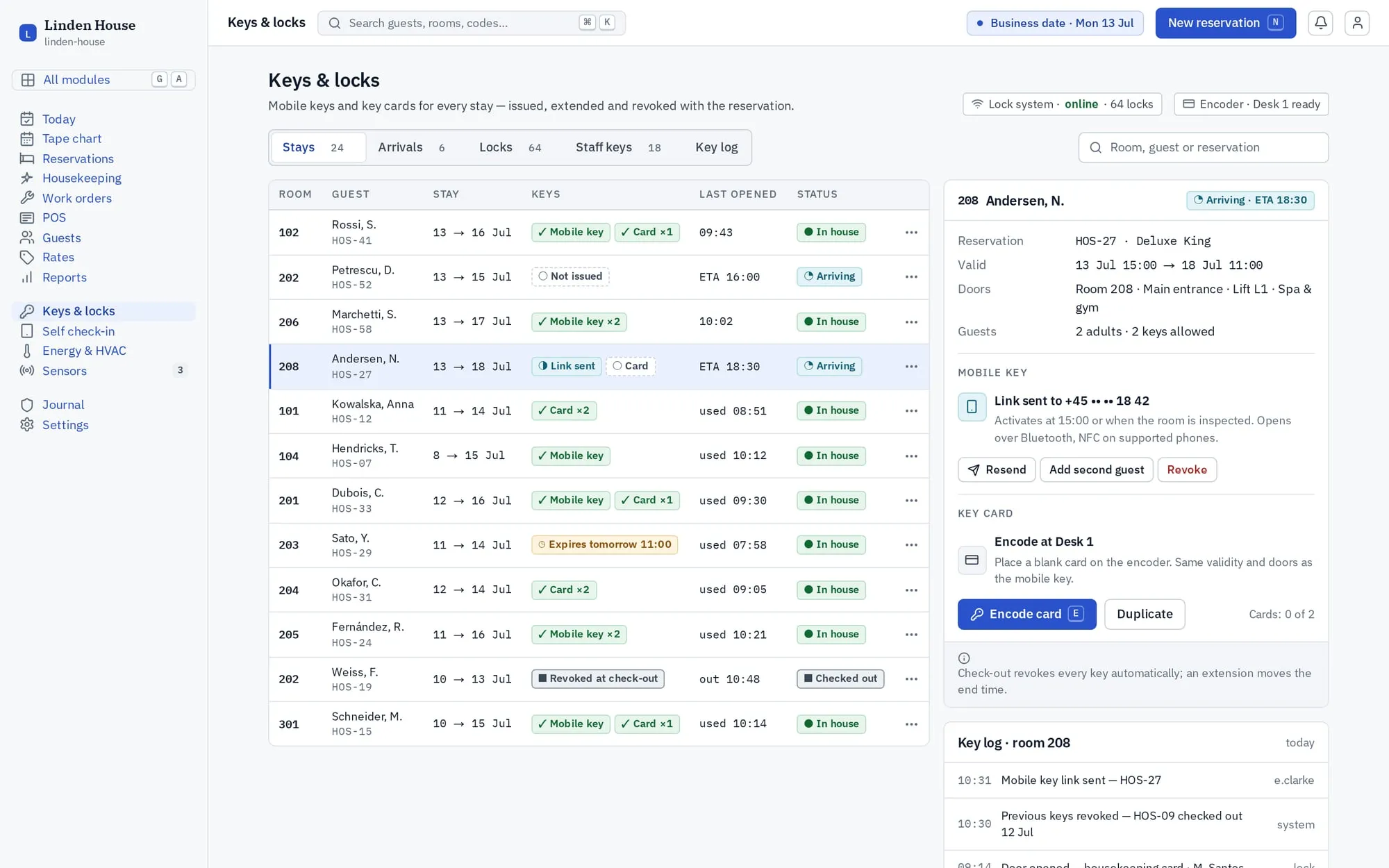Open row actions for Rossi, S. room 102
The width and height of the screenshot is (1389, 868).
911,233
